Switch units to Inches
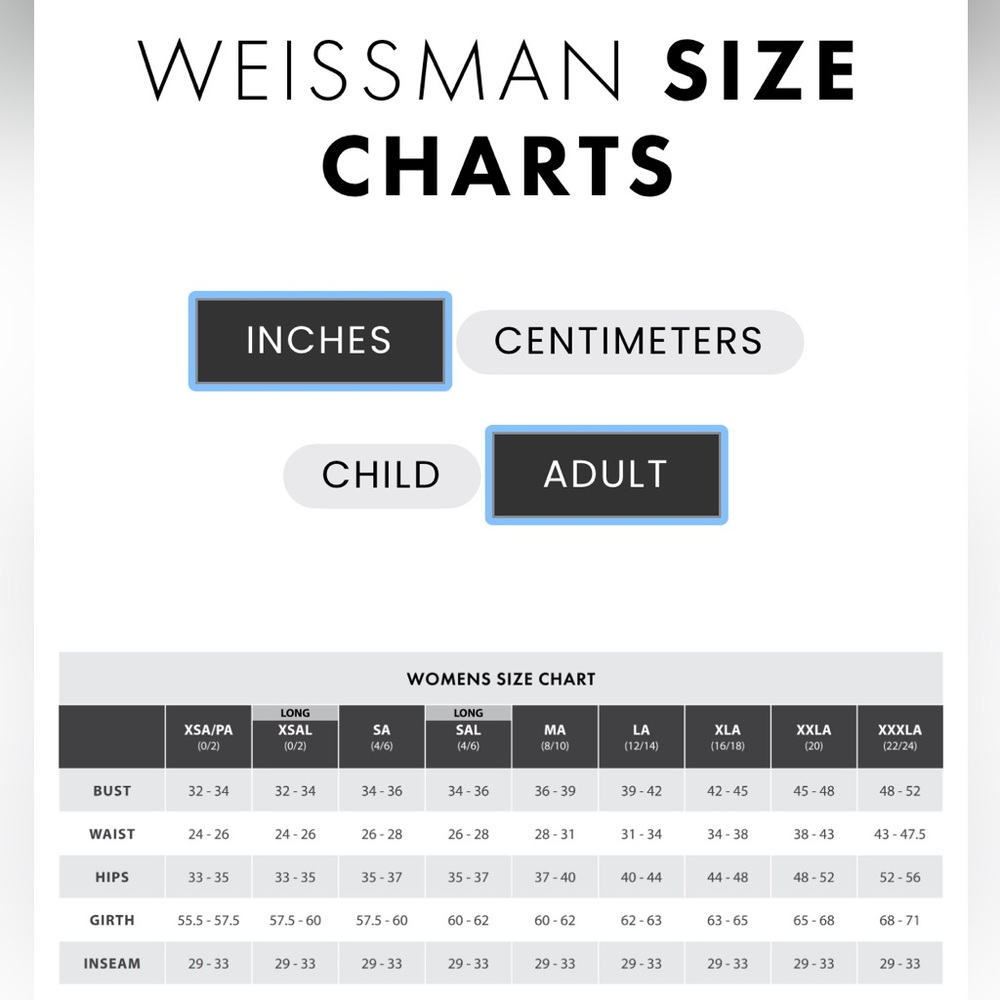This screenshot has width=1000, height=1000. [320, 341]
